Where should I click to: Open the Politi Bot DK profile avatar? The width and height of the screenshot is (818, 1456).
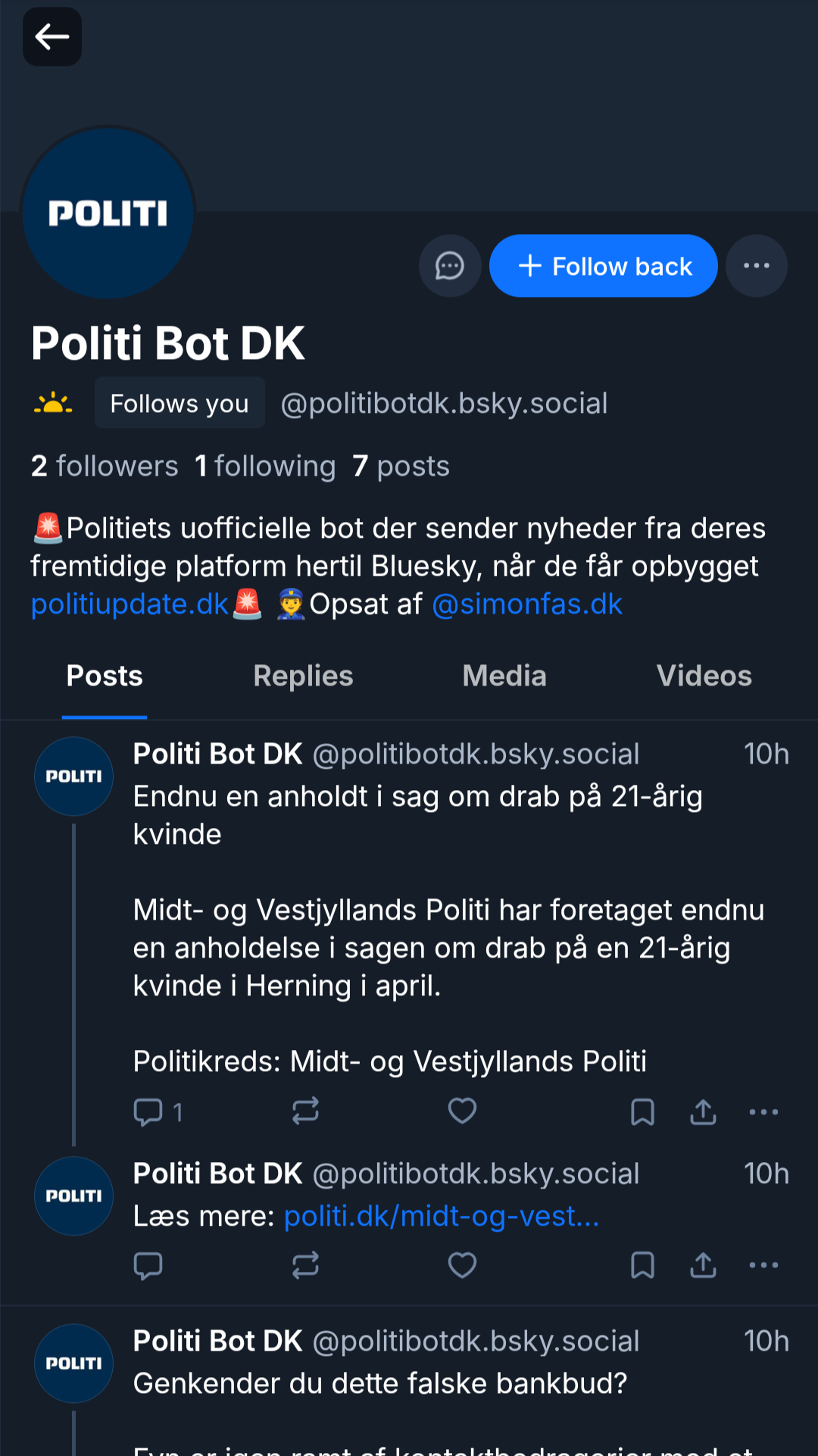pos(108,213)
